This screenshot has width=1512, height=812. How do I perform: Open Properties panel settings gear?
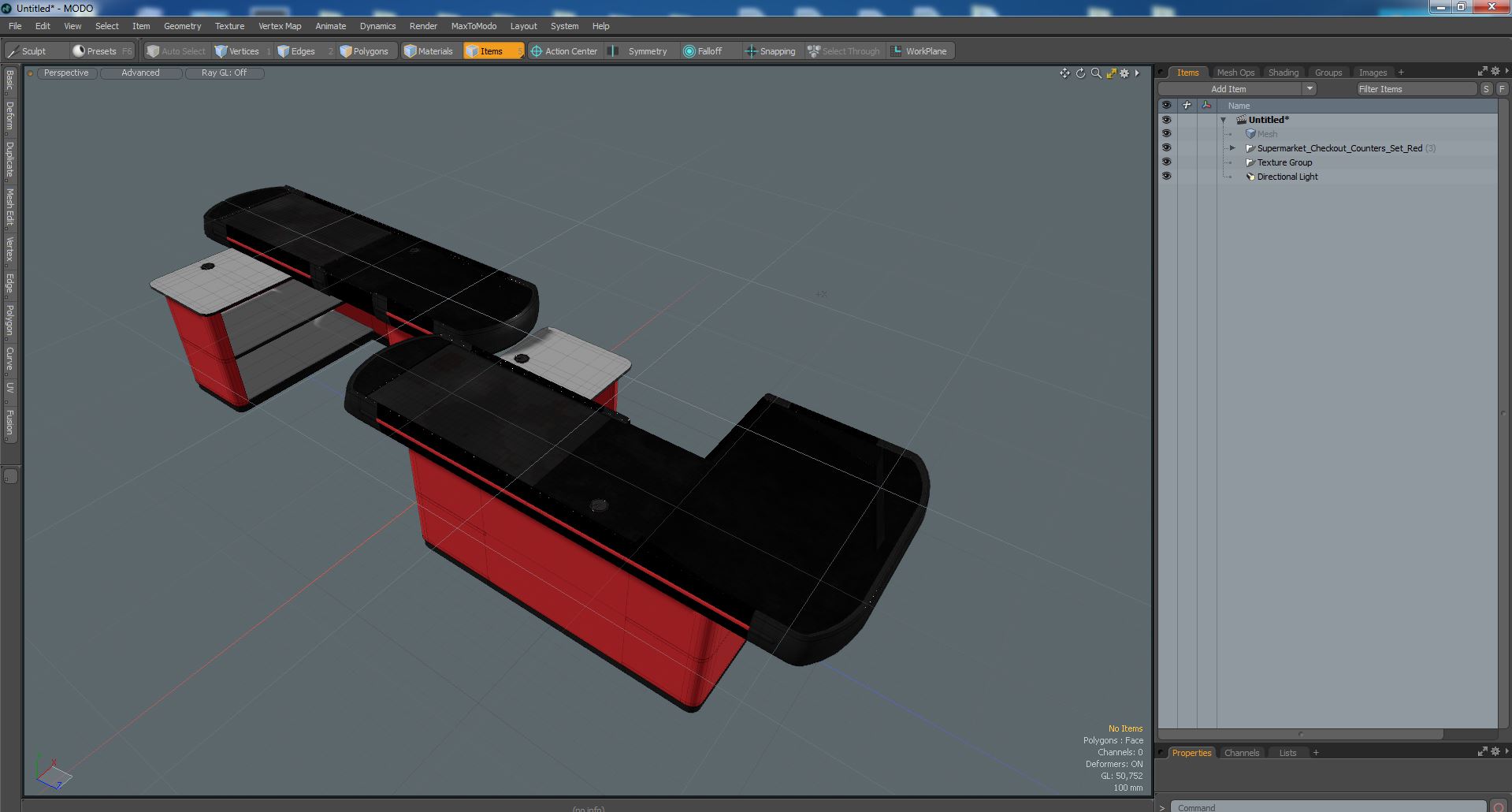pos(1495,752)
